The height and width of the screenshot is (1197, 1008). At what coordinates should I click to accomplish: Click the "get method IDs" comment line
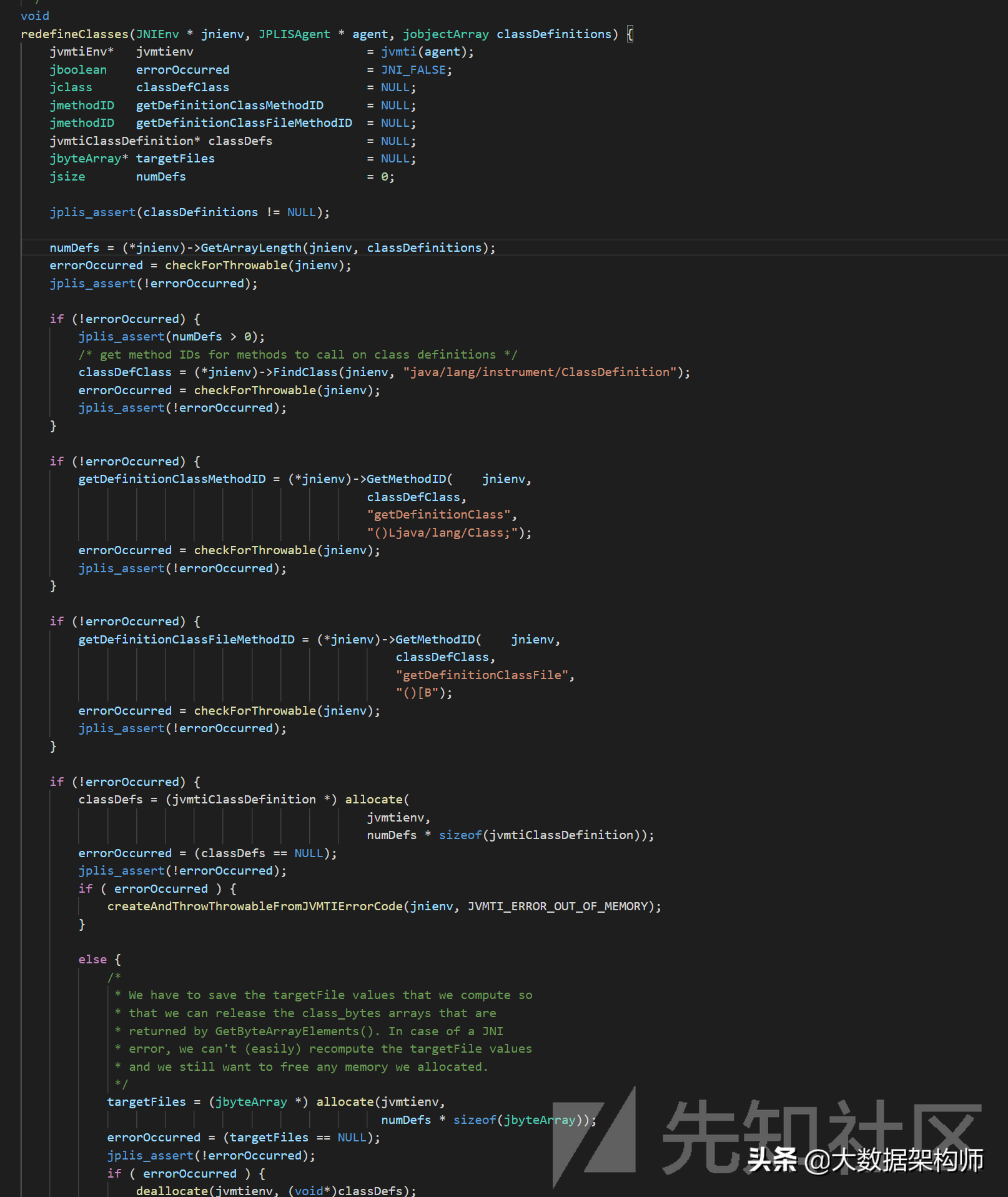[297, 355]
